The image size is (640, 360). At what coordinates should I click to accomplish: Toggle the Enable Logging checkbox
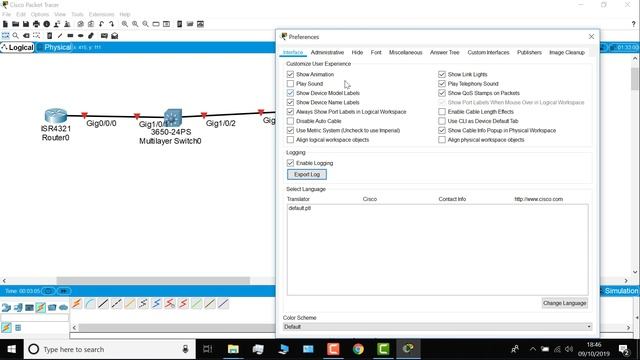point(290,163)
